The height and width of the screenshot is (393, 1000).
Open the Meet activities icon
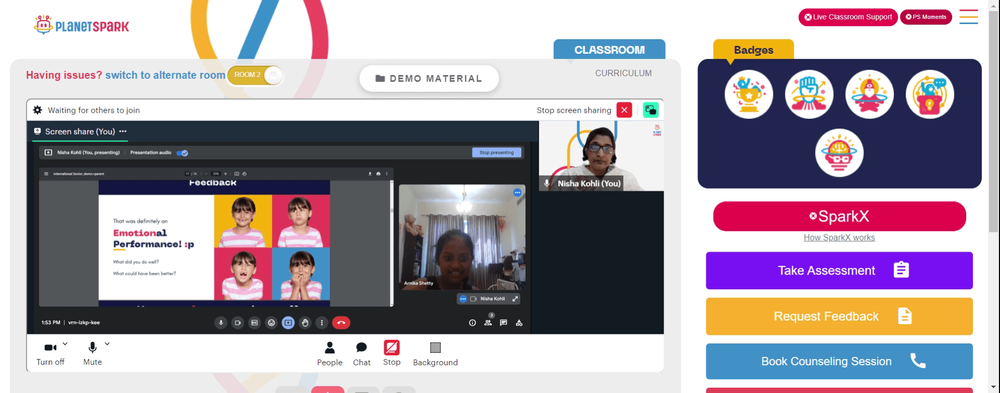point(519,323)
